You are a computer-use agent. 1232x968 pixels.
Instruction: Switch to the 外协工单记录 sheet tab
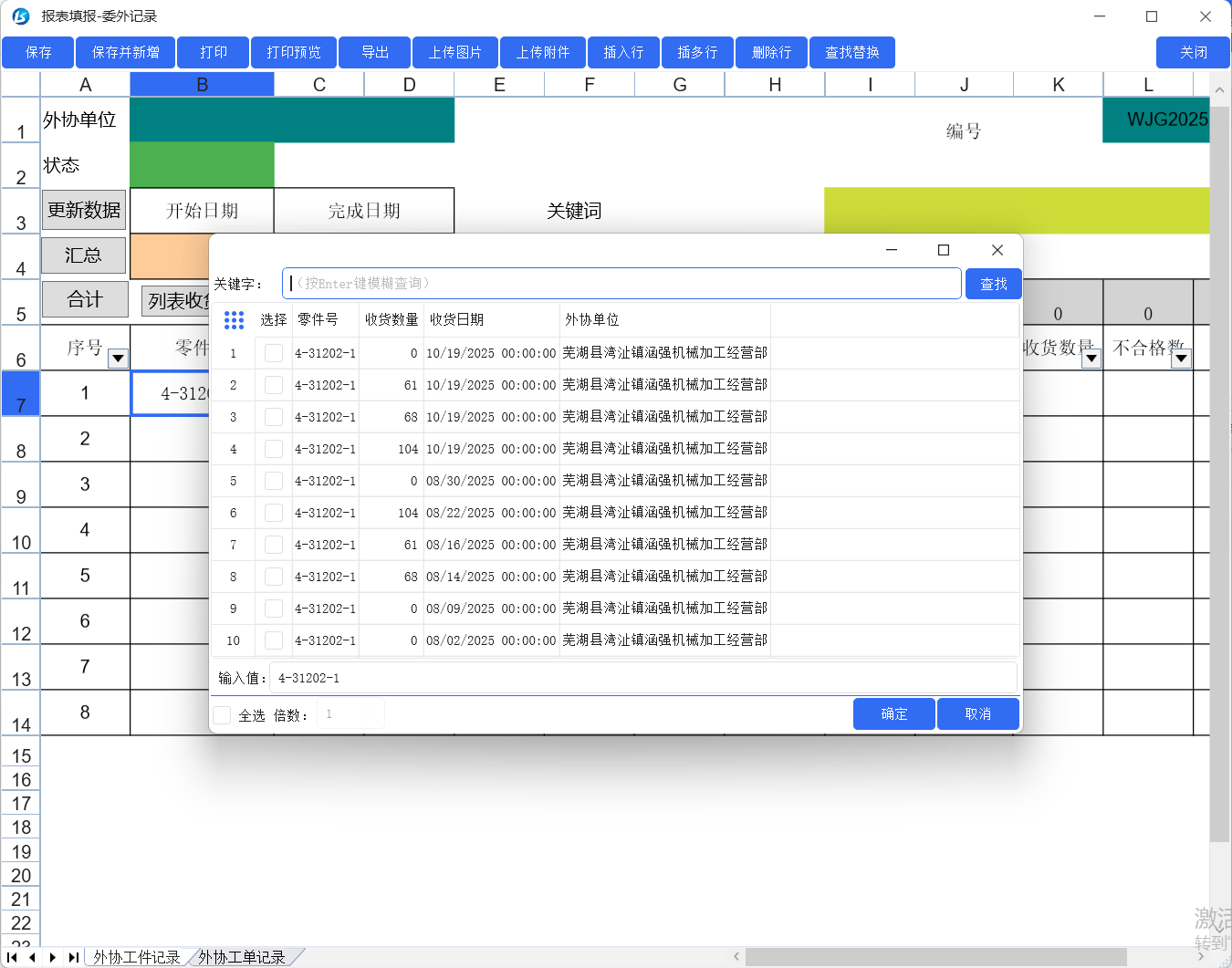coord(242,957)
